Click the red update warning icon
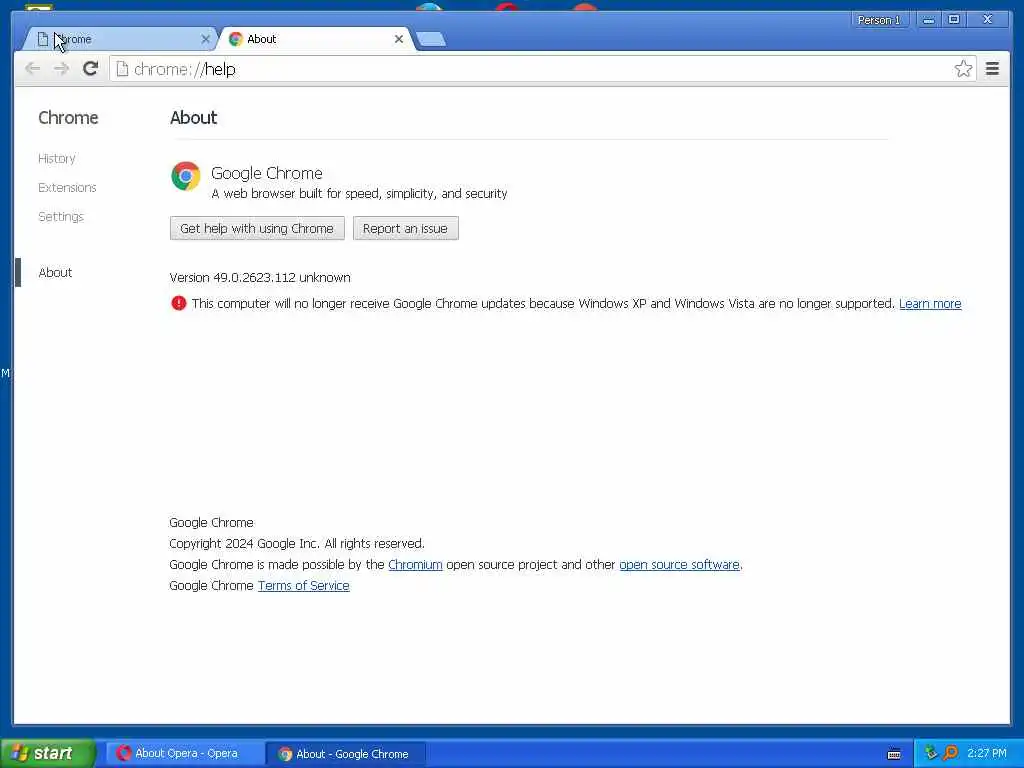The image size is (1024, 768). coord(178,303)
